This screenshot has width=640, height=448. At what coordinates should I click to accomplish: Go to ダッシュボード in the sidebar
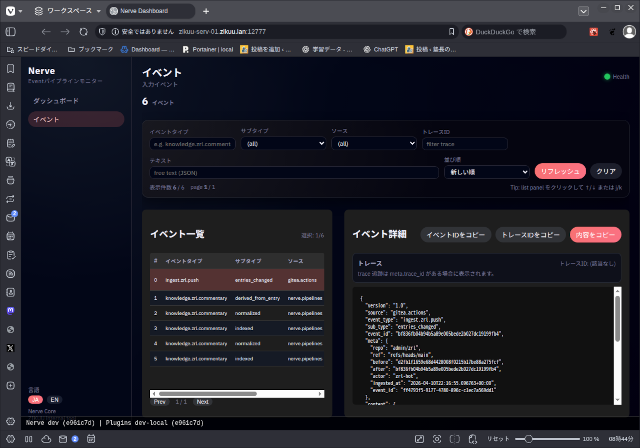tap(56, 101)
